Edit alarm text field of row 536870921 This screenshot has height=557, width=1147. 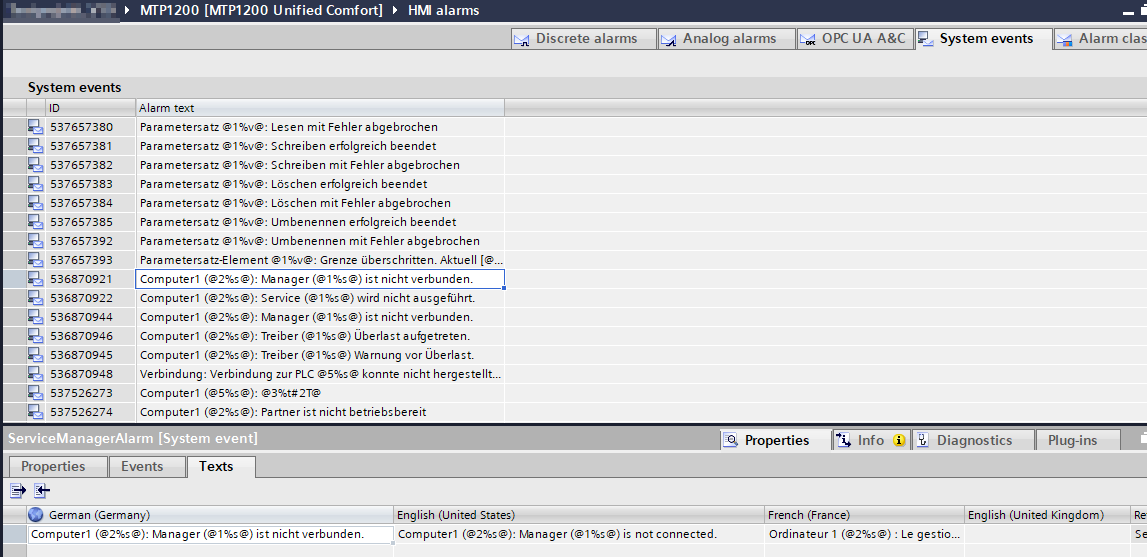click(x=320, y=279)
